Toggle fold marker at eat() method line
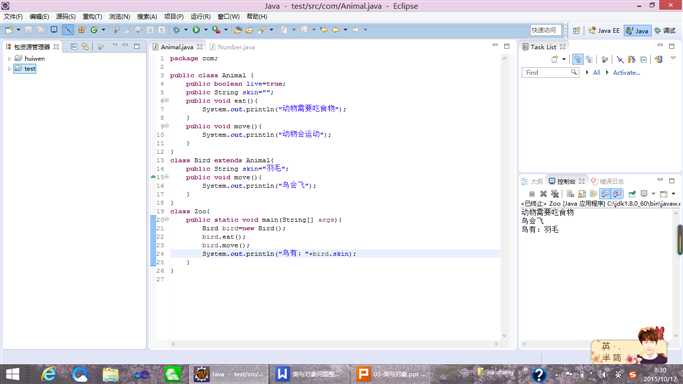The width and height of the screenshot is (683, 384). [x=166, y=101]
